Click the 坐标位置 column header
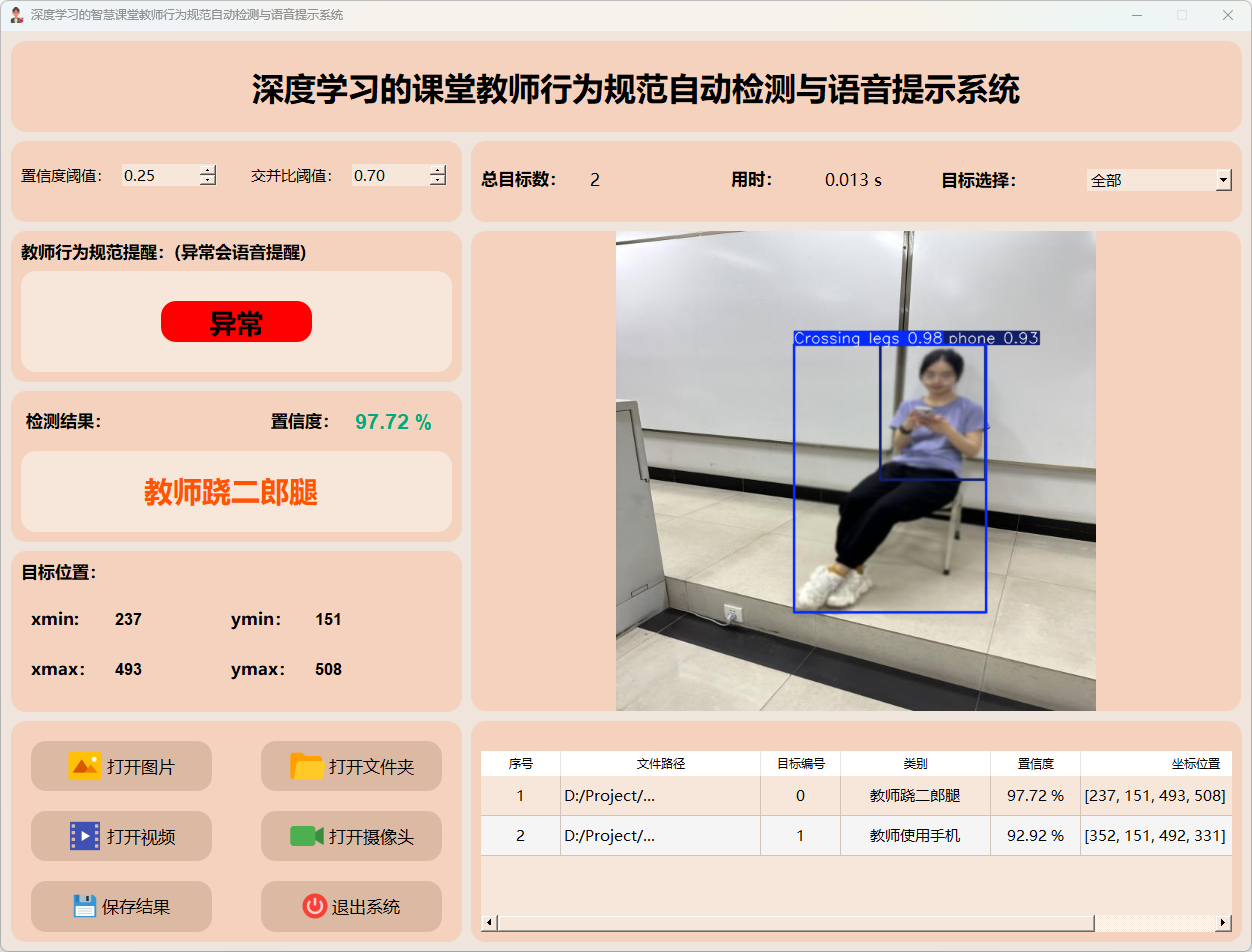The image size is (1252, 952). click(1156, 763)
